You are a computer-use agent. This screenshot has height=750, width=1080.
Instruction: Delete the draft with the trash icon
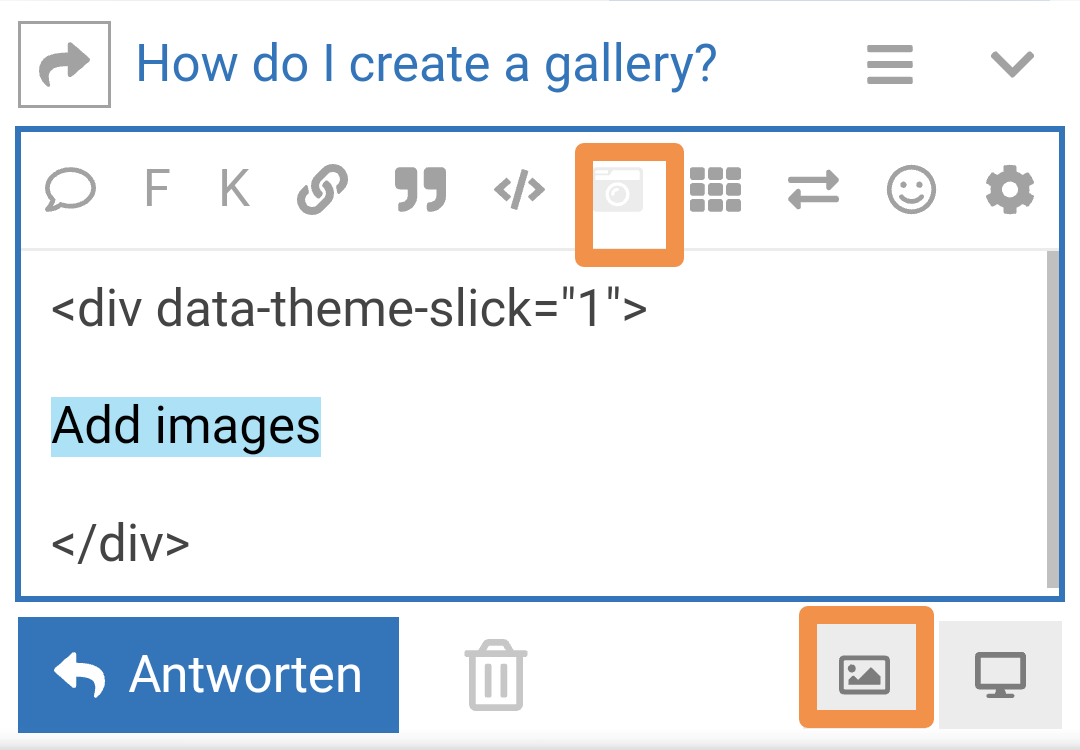[x=495, y=676]
